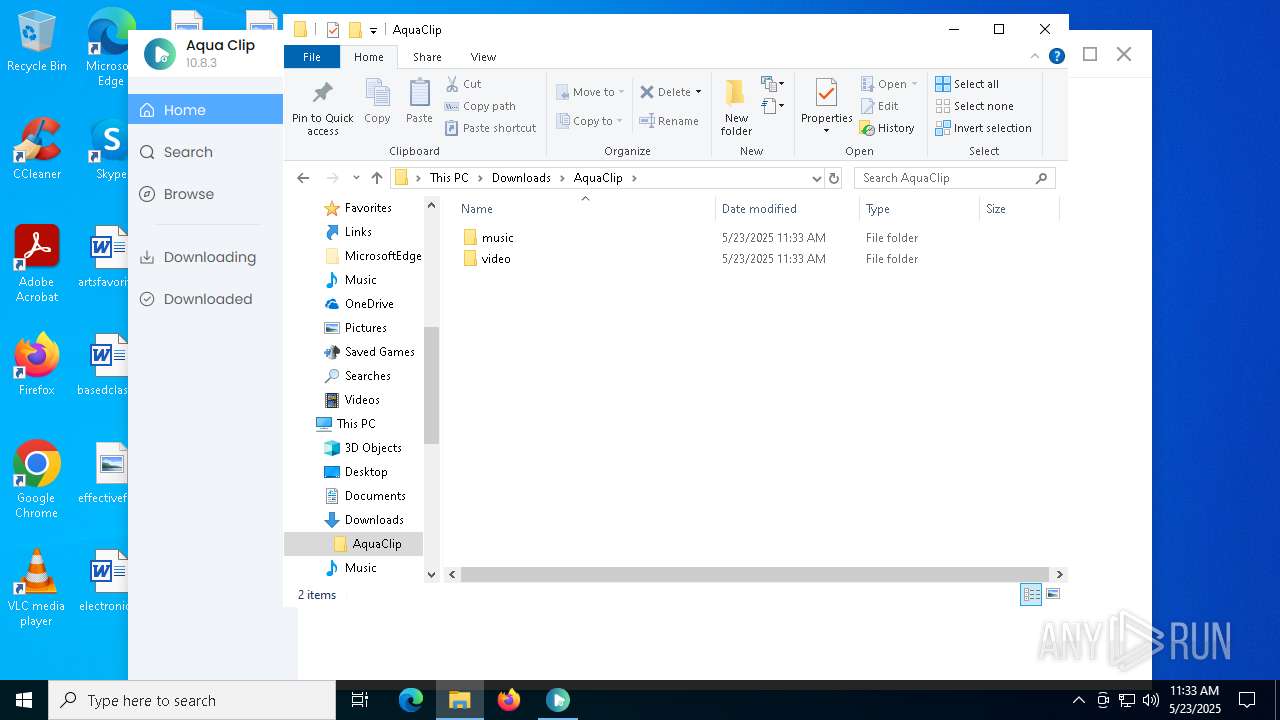The height and width of the screenshot is (720, 1280).
Task: Expand the Delete options arrow
Action: 698,92
